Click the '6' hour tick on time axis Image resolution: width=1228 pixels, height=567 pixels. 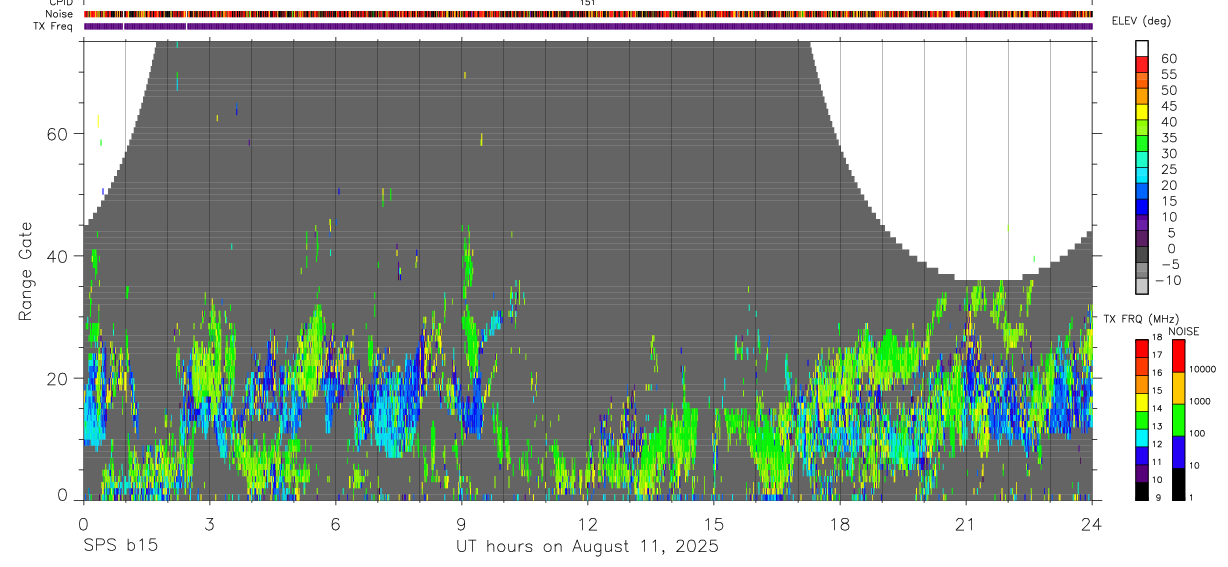(335, 523)
